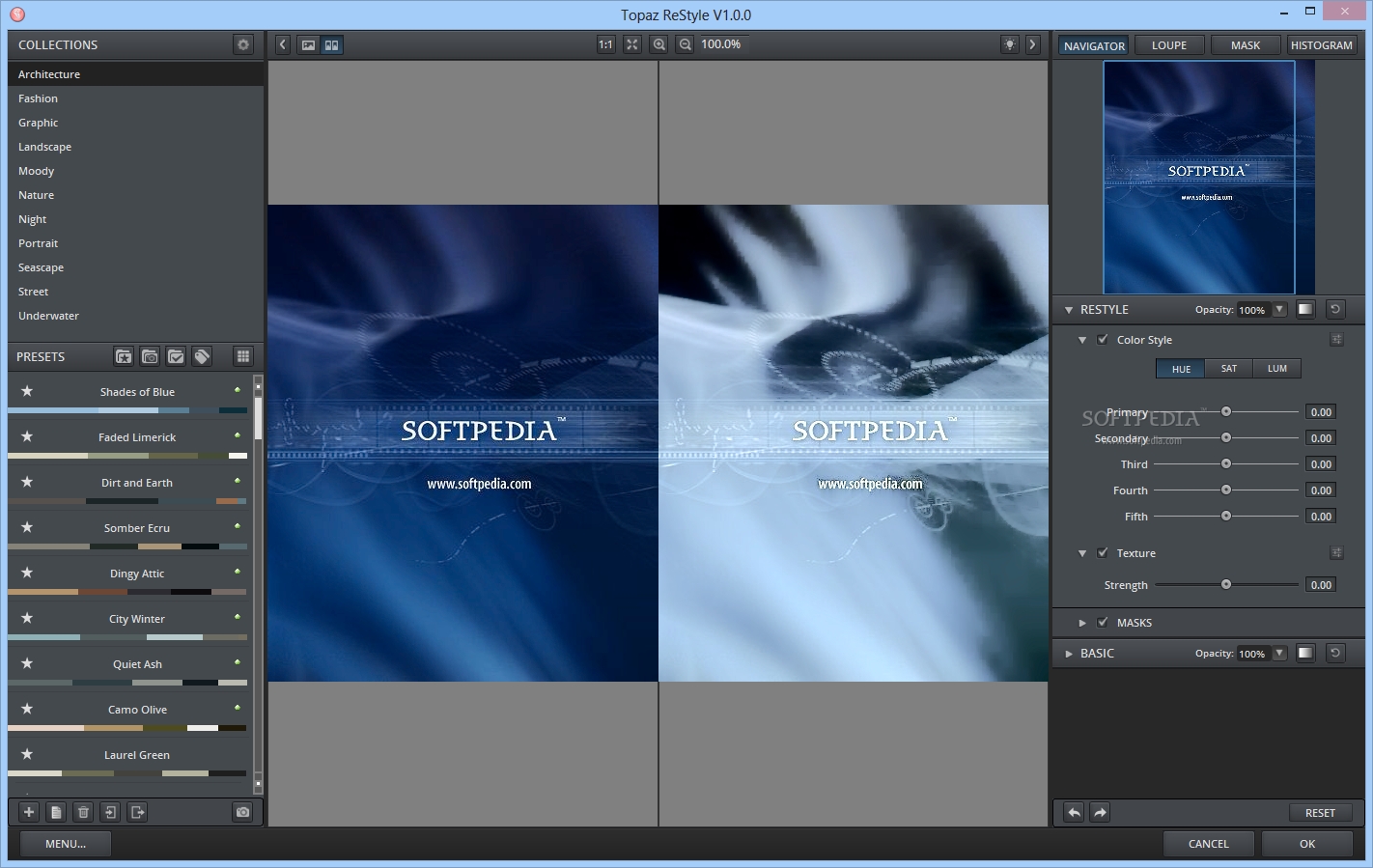Favorite the Somber Ecru preset star

27,527
